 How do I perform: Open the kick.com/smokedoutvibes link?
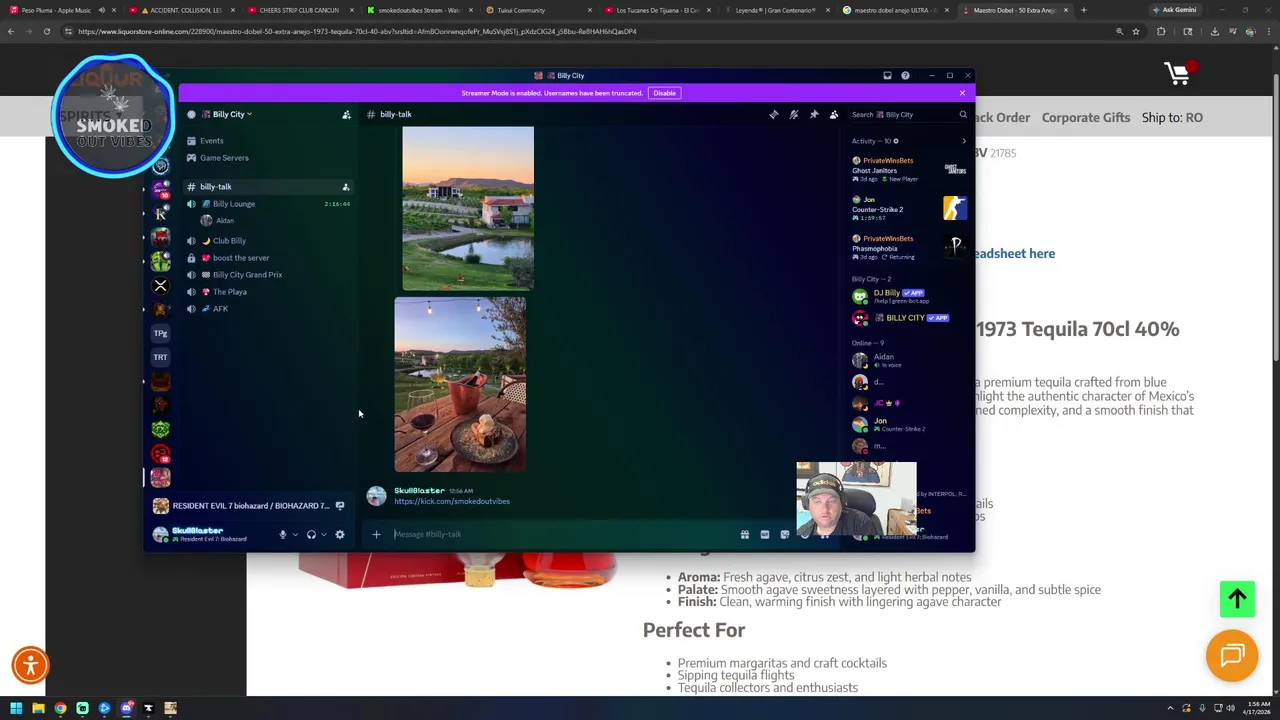(x=452, y=501)
